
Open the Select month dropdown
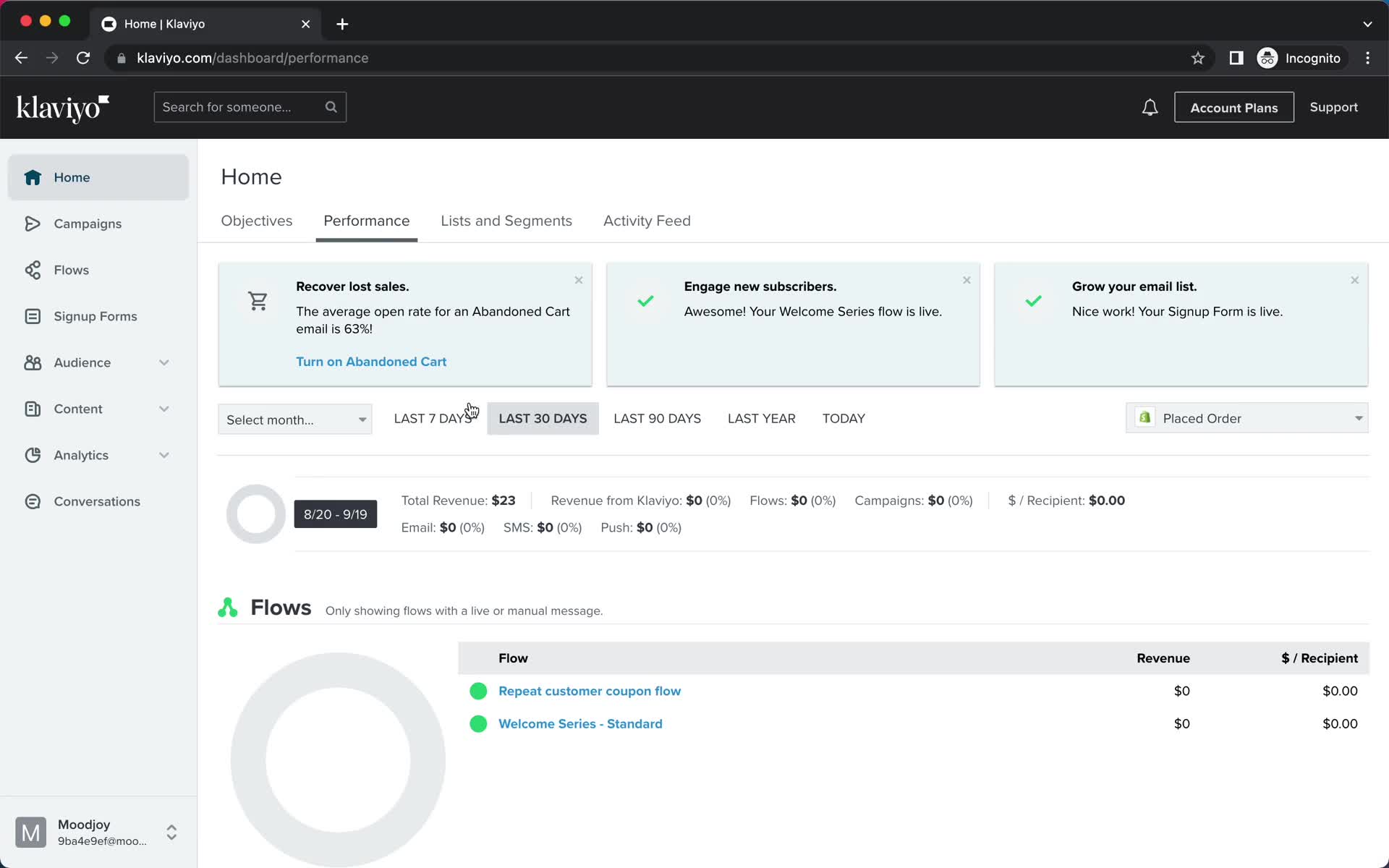pos(294,419)
